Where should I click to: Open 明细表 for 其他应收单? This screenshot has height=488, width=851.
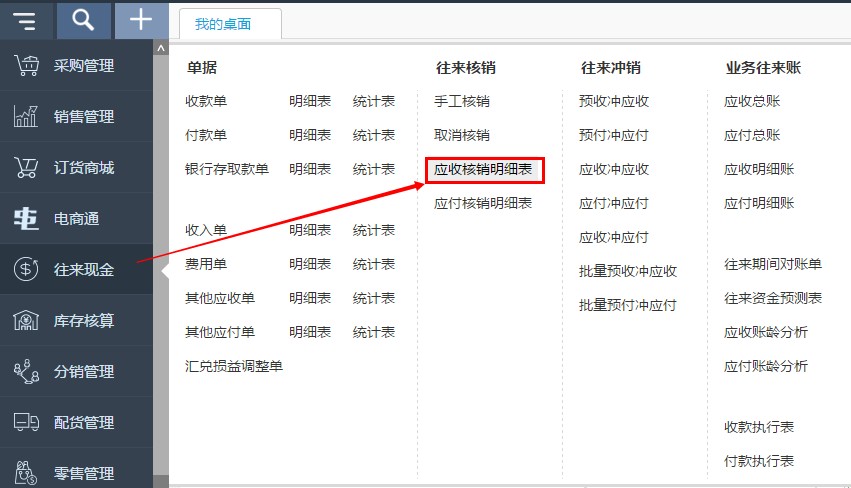[310, 298]
